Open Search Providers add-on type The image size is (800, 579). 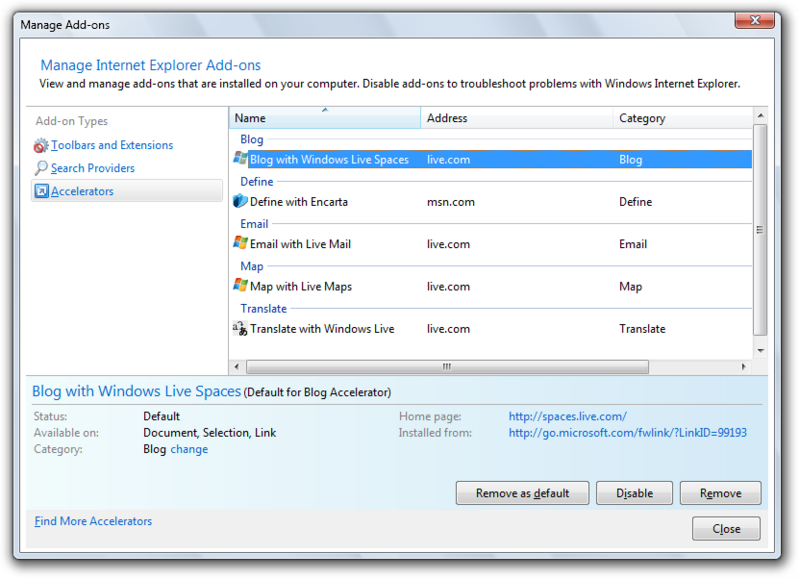tap(92, 168)
